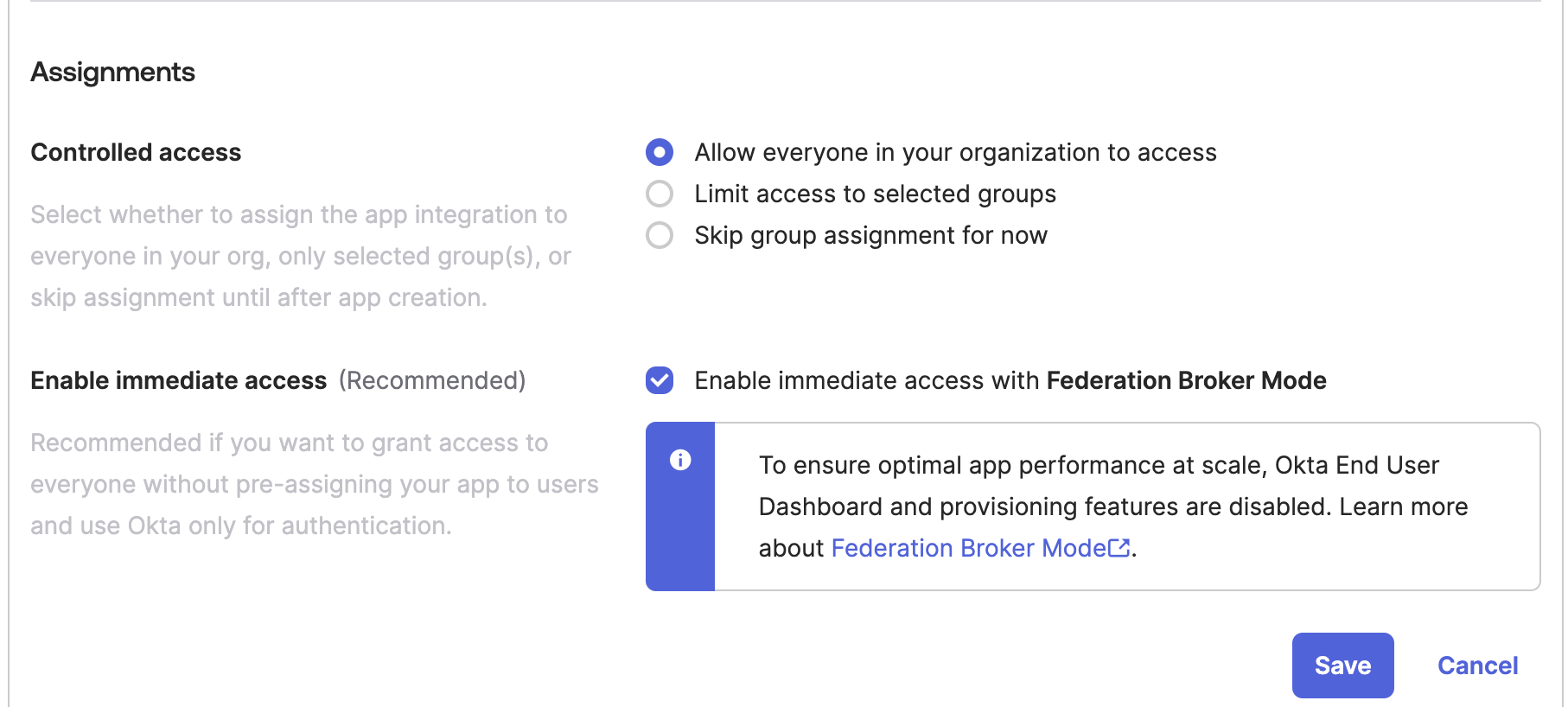Click the external link icon after Federation Broker Mode
Viewport: 1568px width, 707px height.
click(x=1119, y=548)
